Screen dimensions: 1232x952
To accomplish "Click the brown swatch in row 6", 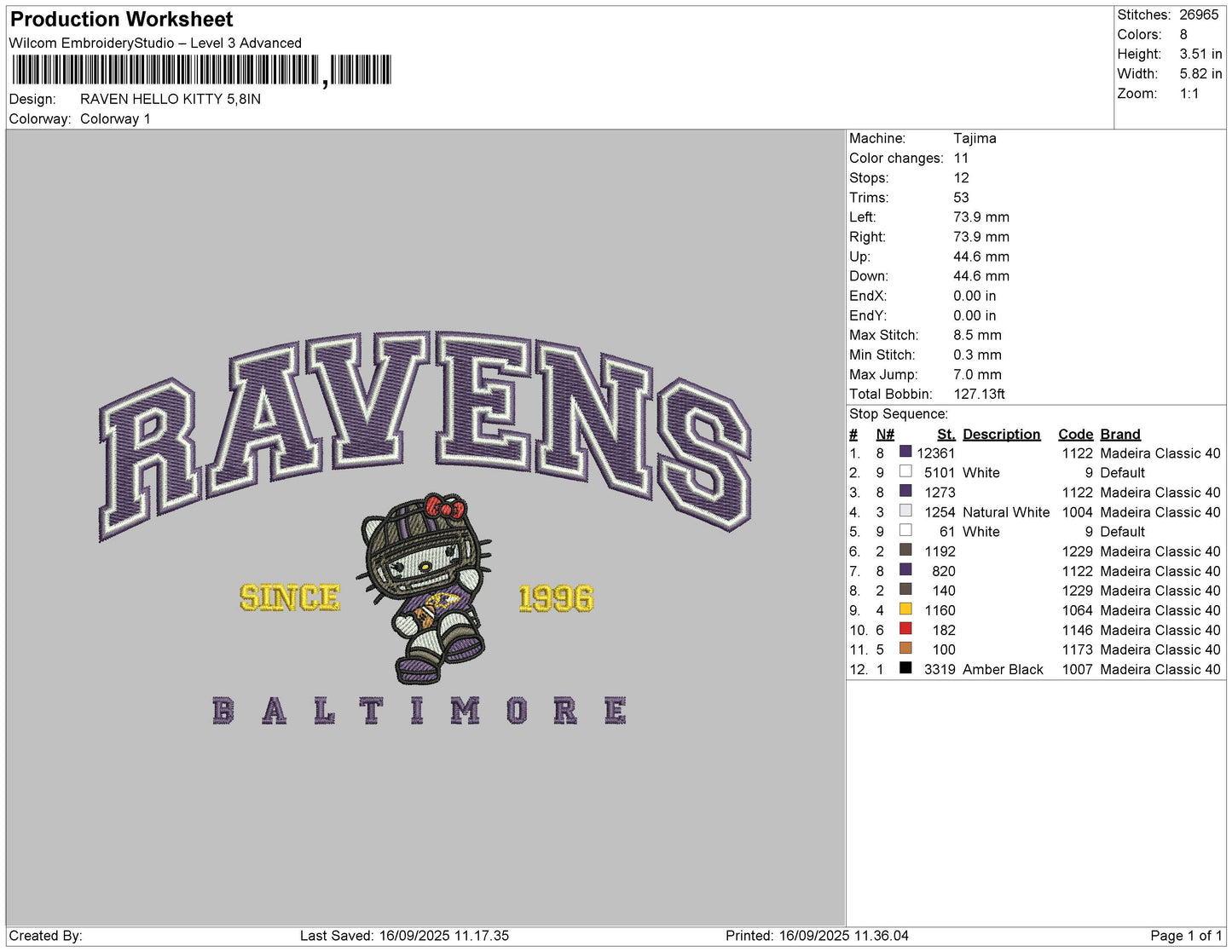I will [905, 550].
